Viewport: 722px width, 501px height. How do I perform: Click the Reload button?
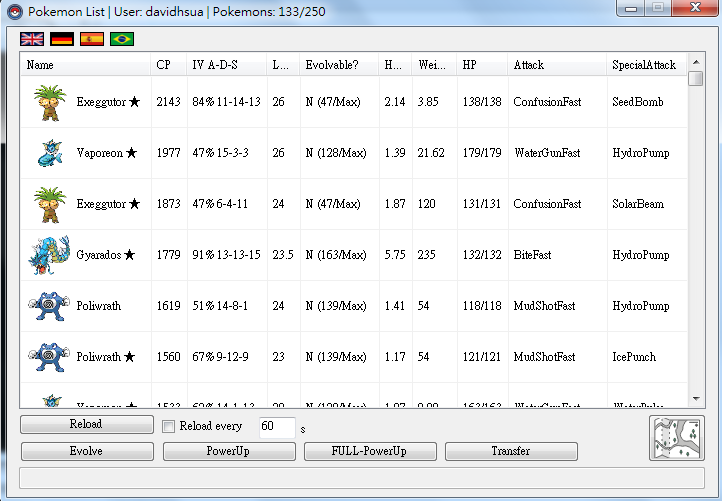[x=87, y=424]
